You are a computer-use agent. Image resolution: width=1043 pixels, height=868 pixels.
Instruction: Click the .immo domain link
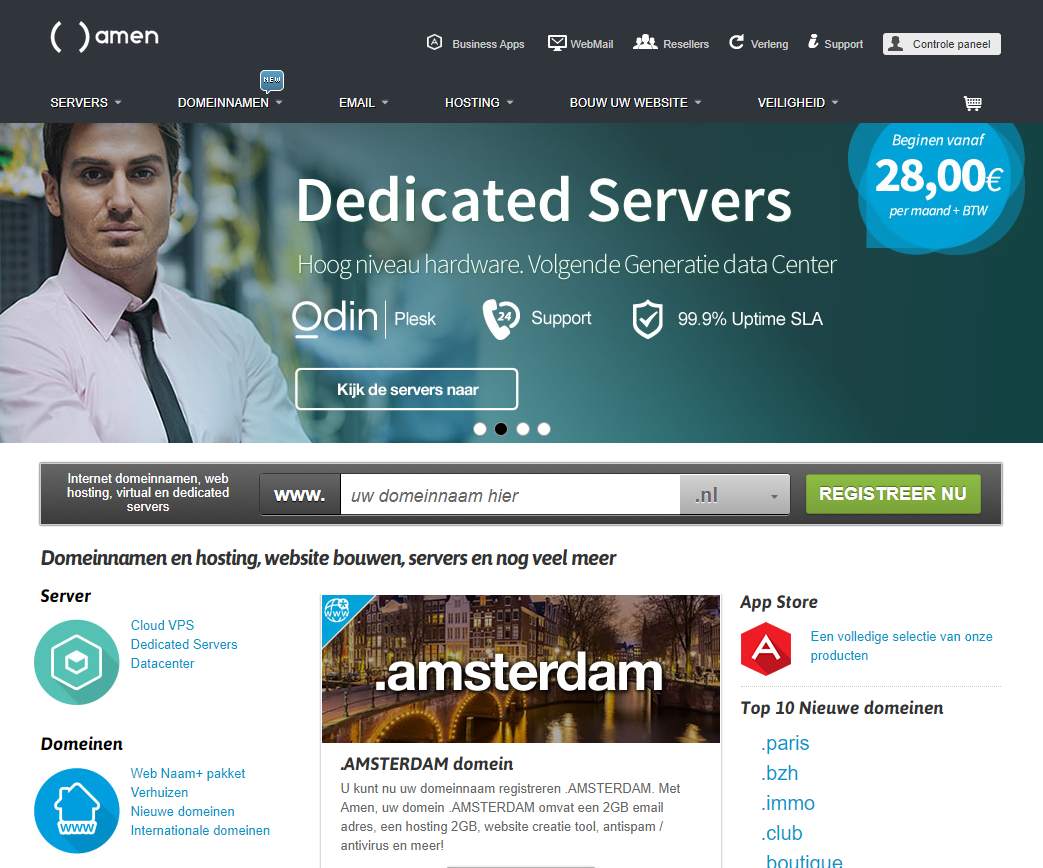[788, 803]
